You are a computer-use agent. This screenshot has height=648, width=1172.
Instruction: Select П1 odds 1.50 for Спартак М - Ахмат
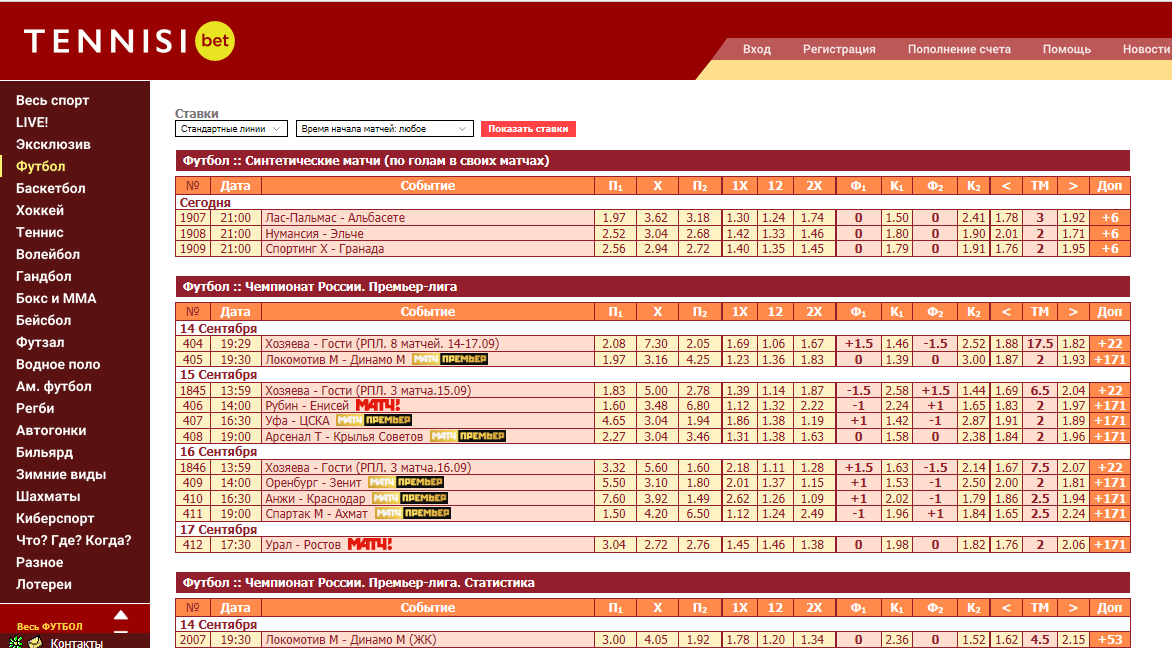pyautogui.click(x=614, y=513)
